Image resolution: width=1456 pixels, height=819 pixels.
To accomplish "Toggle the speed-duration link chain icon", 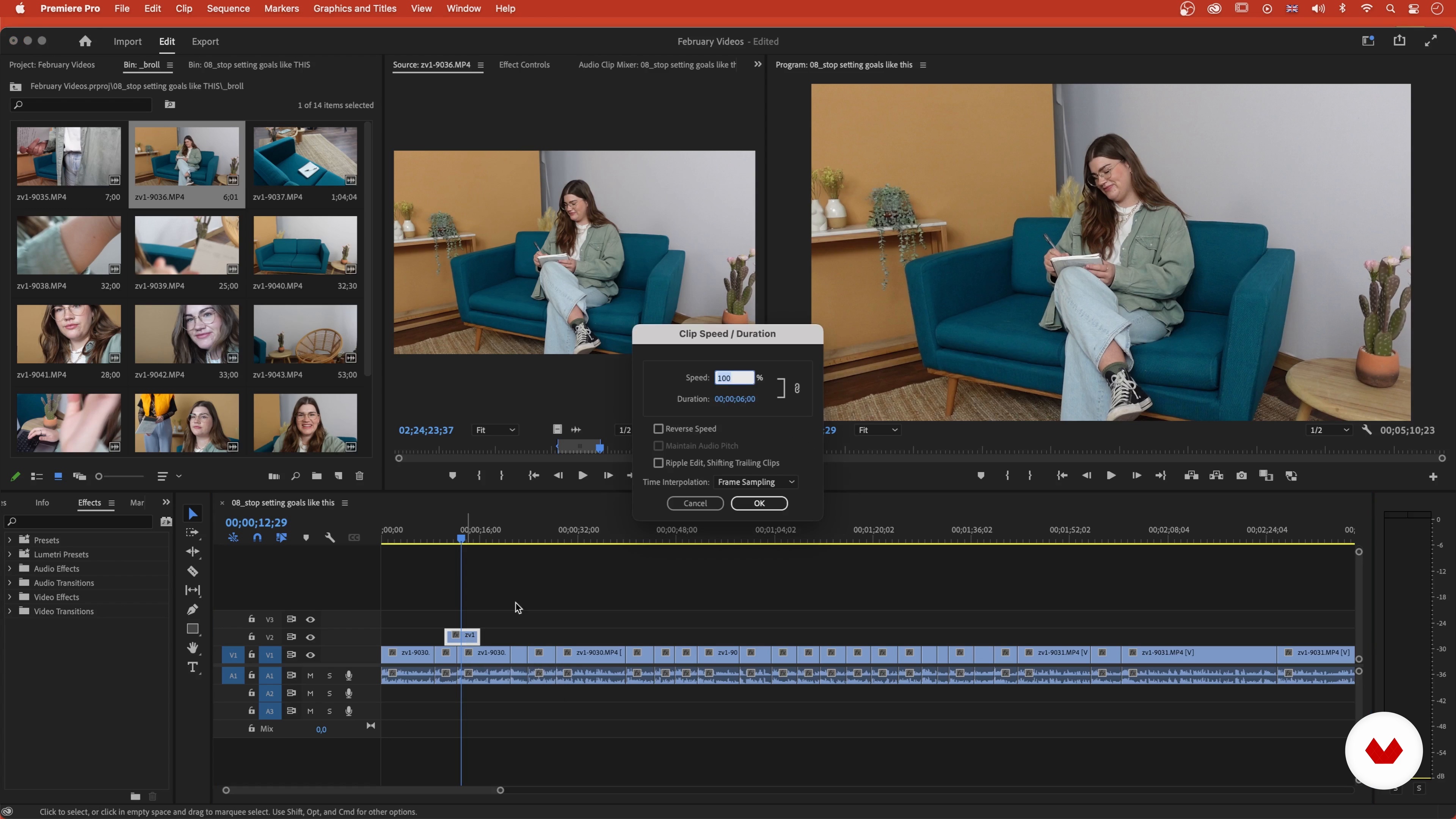I will (x=797, y=388).
